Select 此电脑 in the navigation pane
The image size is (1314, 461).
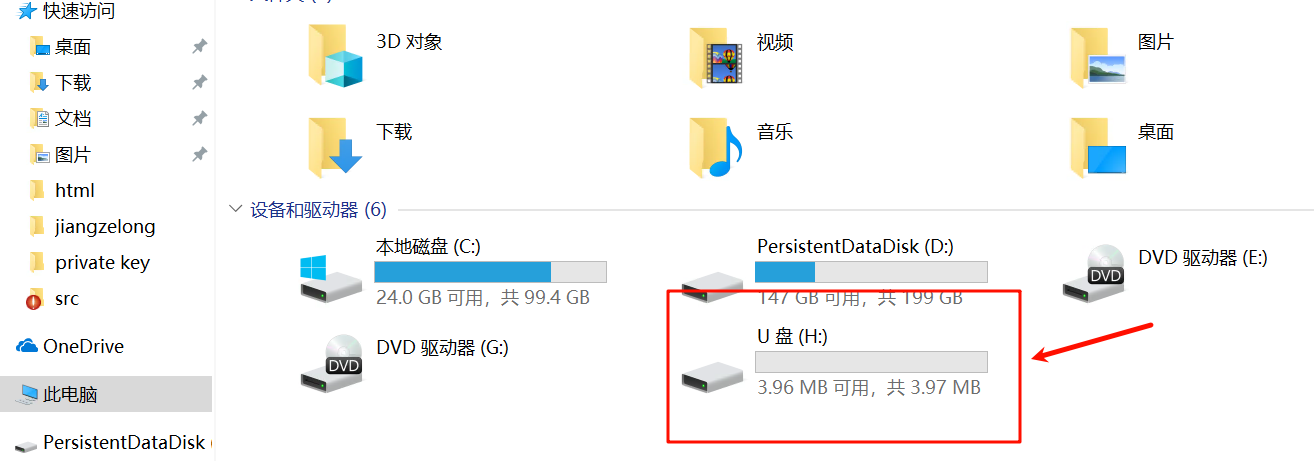70,395
